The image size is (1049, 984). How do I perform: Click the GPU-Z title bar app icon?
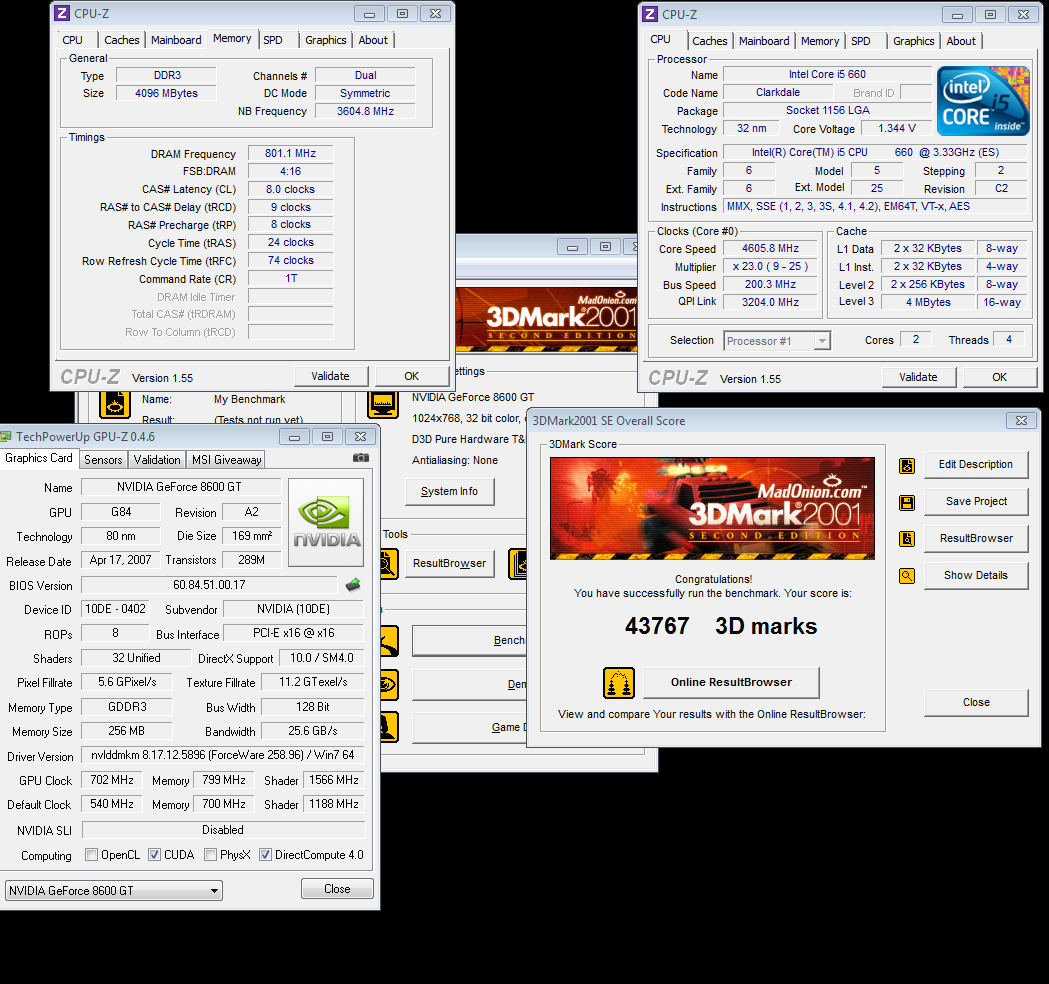point(6,437)
